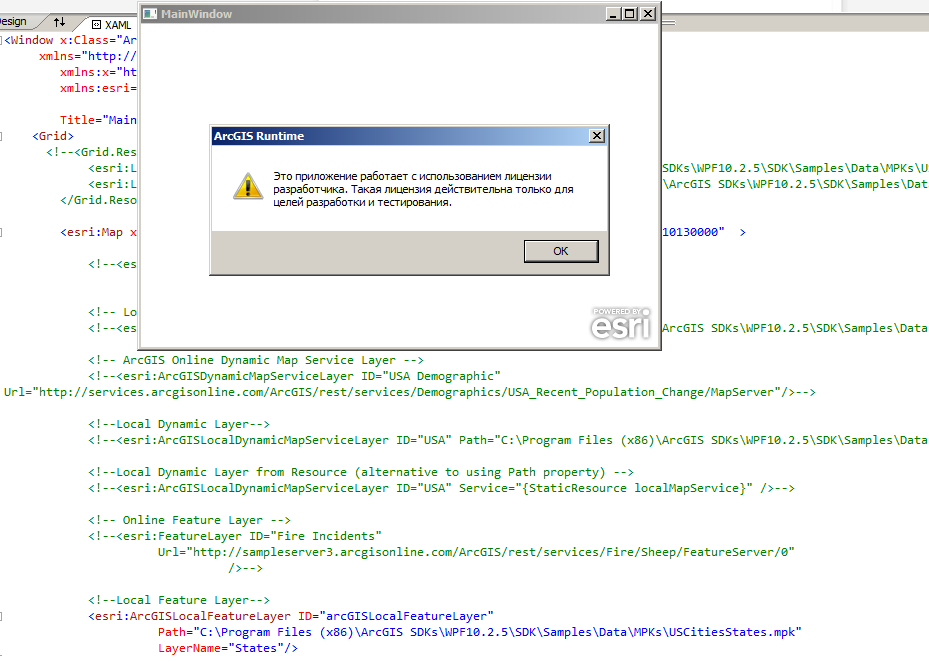Switch to the XAML tab
This screenshot has height=662, width=929.
pos(111,25)
